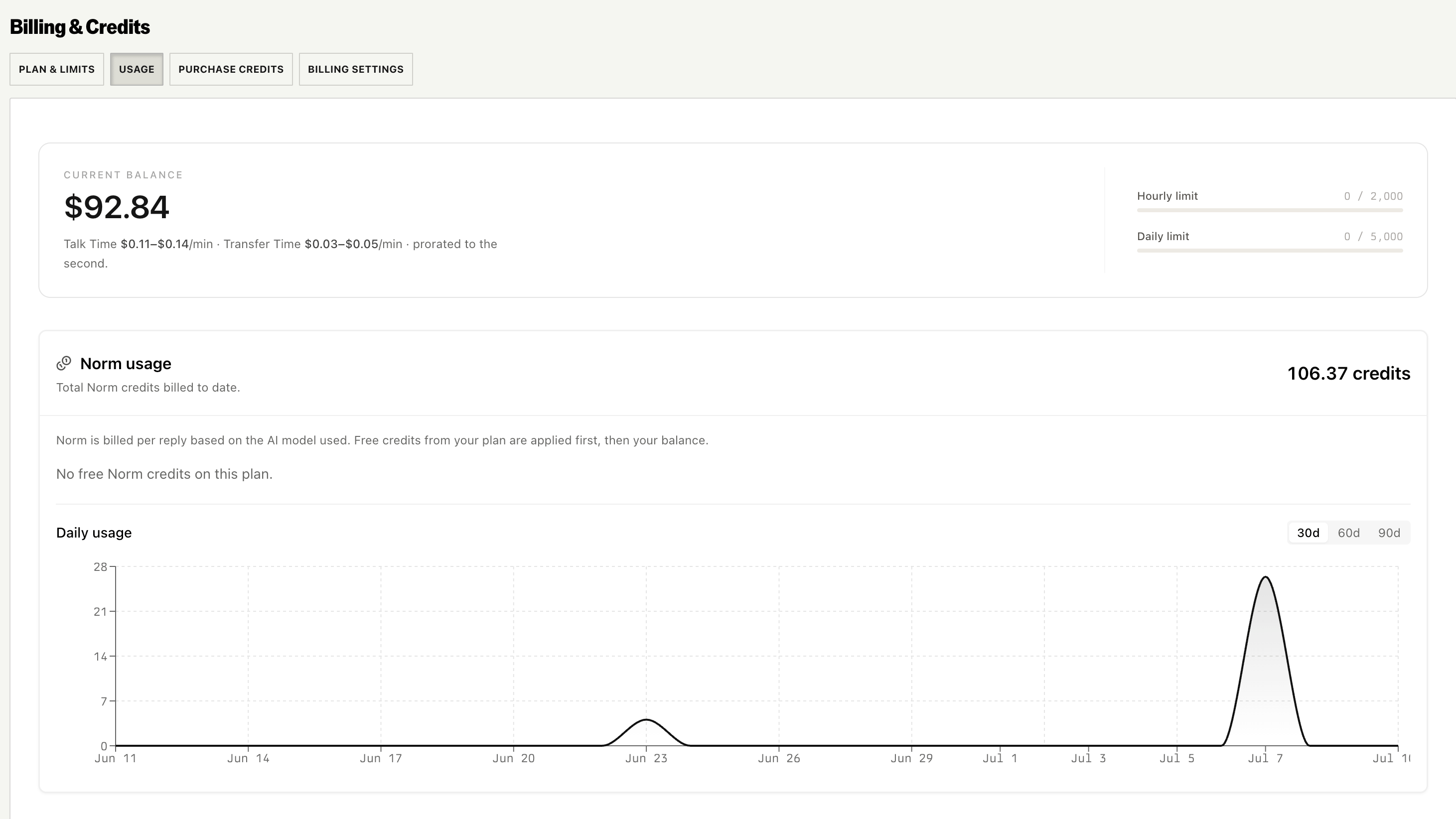Image resolution: width=1456 pixels, height=819 pixels.
Task: Click the Norm usage credits icon
Action: (x=64, y=364)
